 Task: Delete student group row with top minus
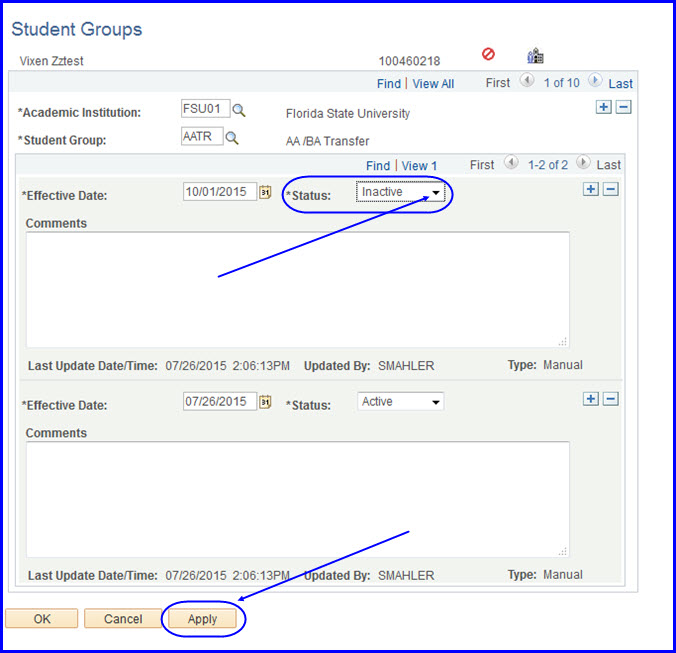[x=623, y=107]
